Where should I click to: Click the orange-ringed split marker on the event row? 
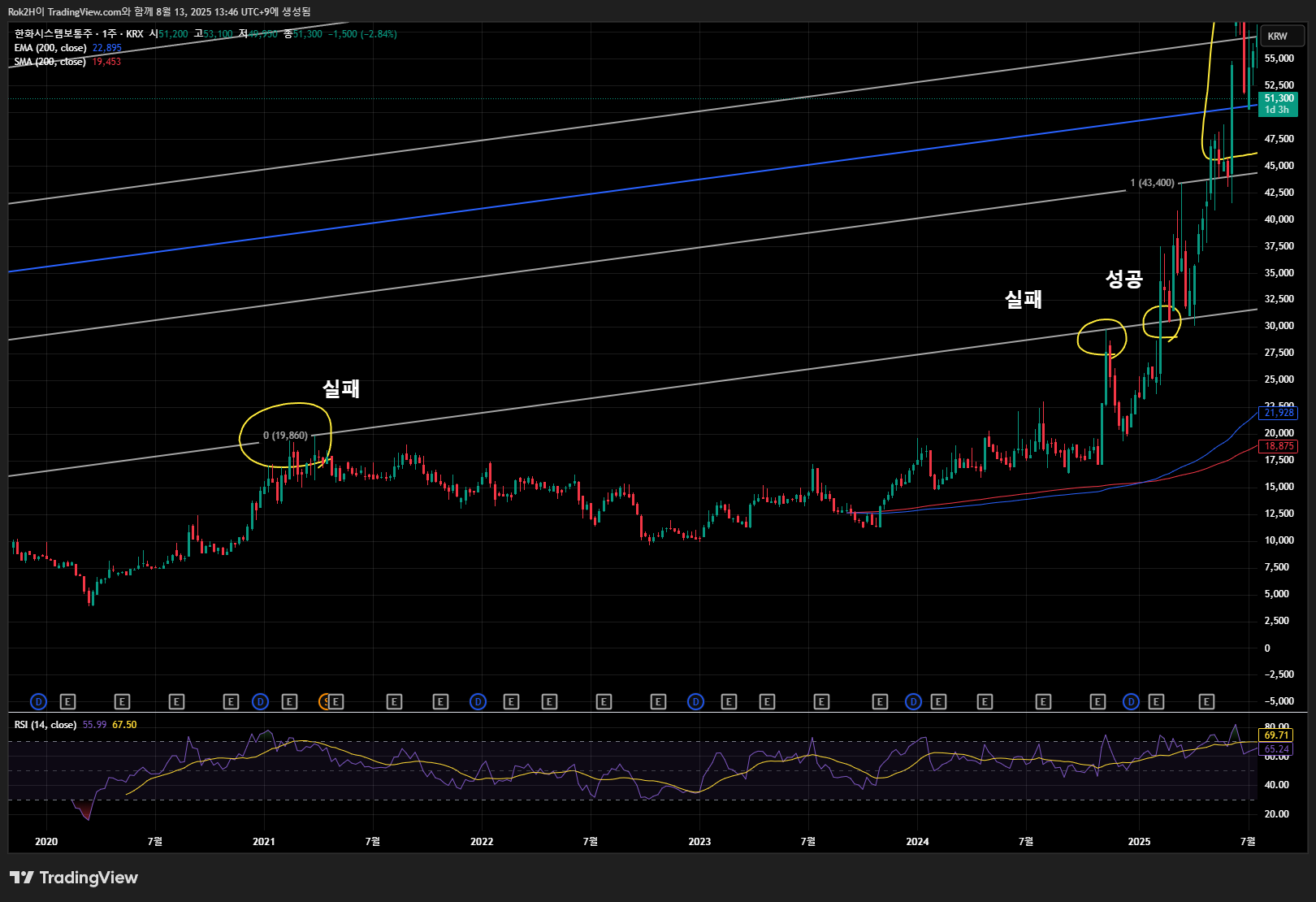pos(325,701)
